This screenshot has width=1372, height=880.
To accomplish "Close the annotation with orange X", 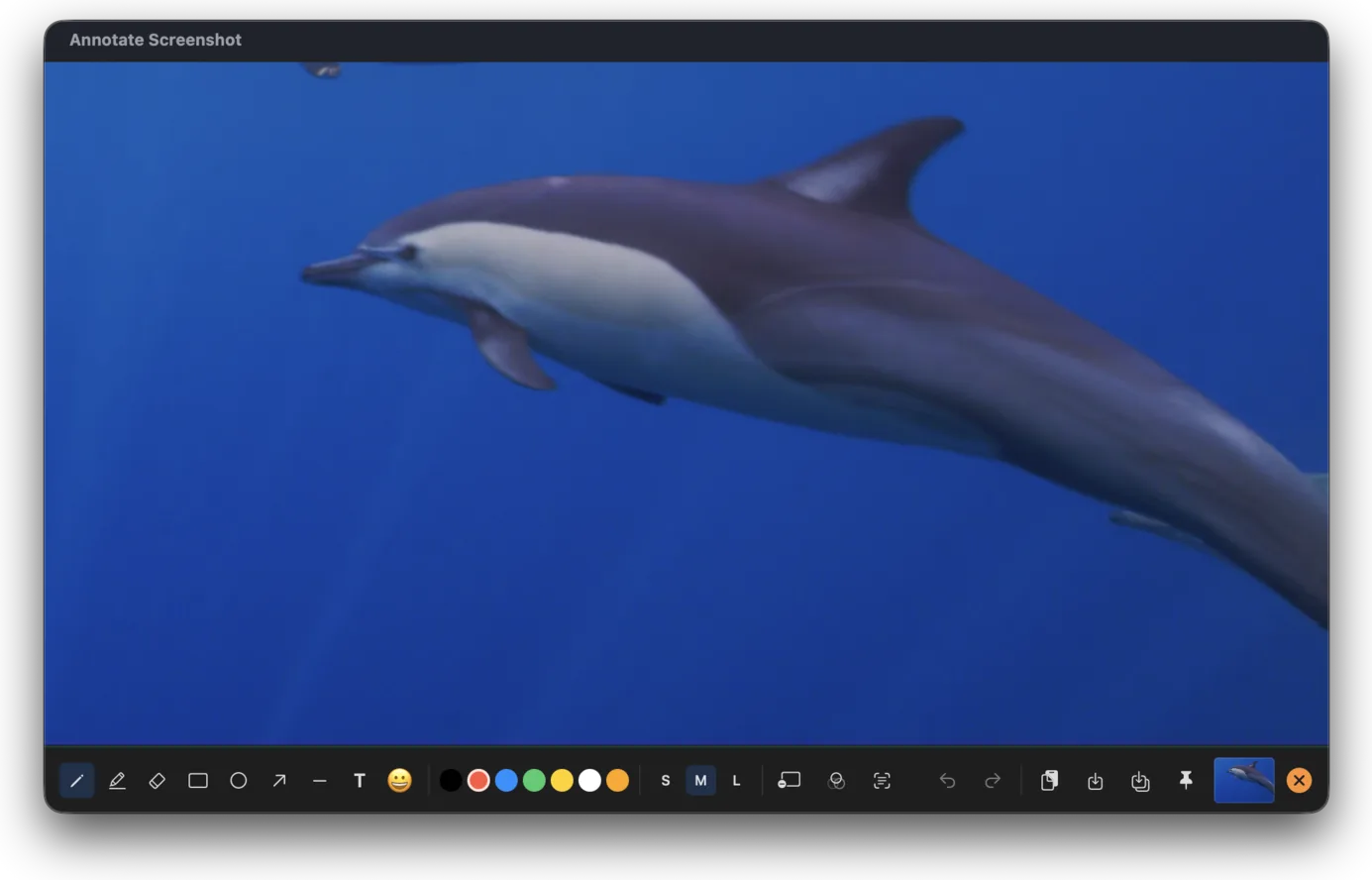I will click(x=1299, y=781).
